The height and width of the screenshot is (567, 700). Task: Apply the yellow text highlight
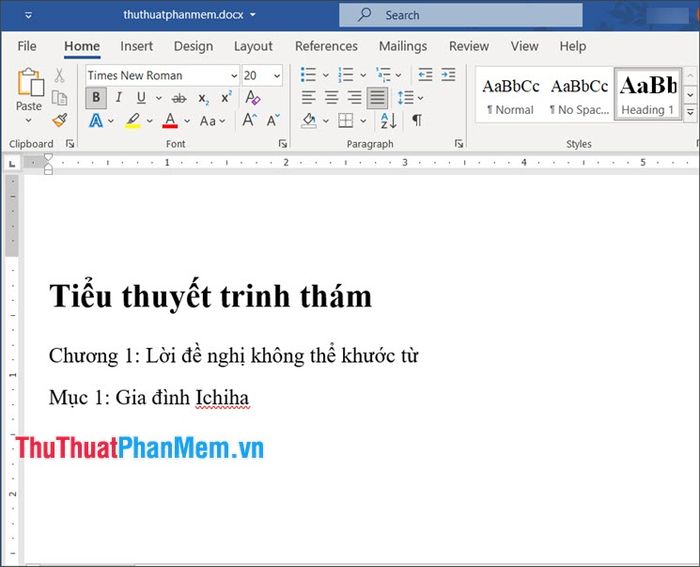(x=133, y=121)
